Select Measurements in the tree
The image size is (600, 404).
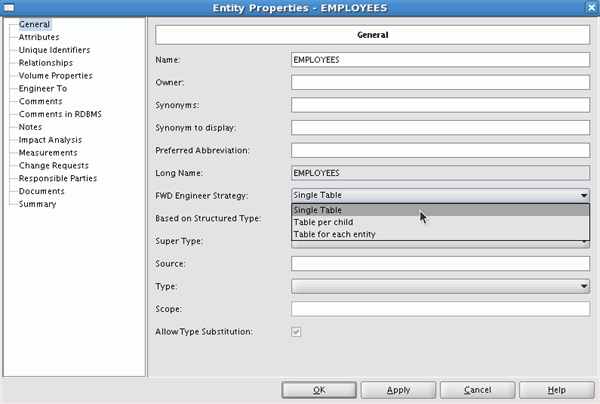click(x=48, y=153)
